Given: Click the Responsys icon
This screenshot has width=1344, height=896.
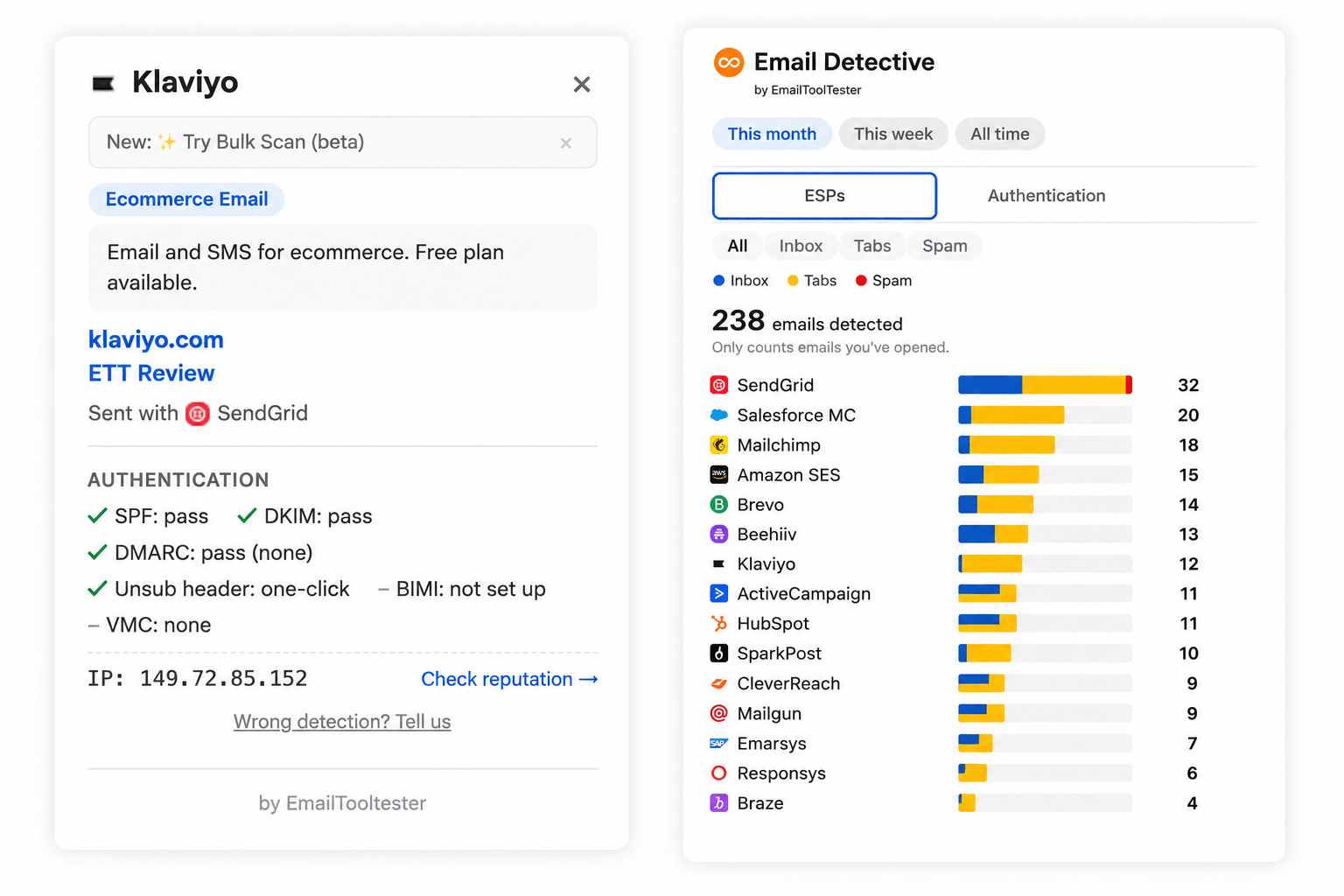Looking at the screenshot, I should (x=718, y=773).
